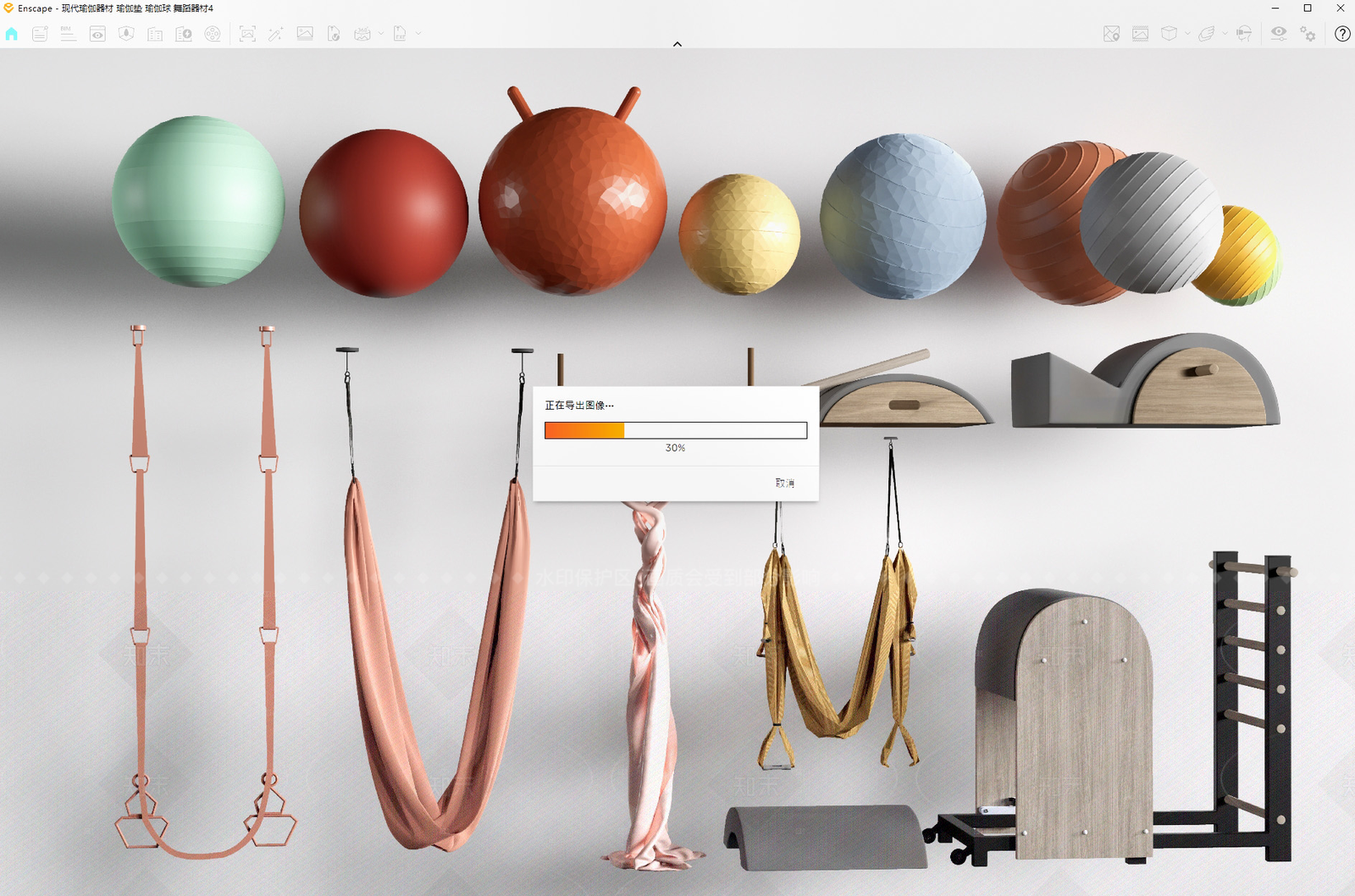Click the Enscape logo in title bar

tap(8, 8)
